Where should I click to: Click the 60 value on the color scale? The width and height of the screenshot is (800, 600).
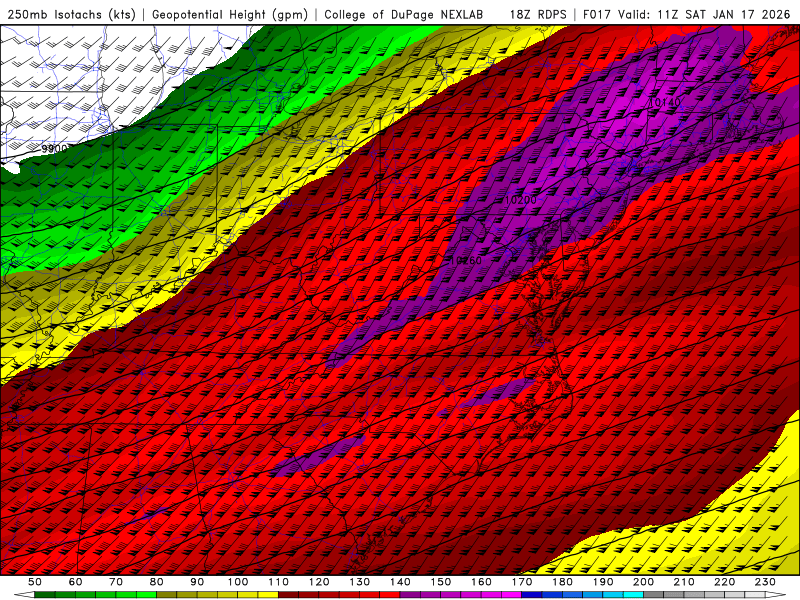[x=76, y=582]
